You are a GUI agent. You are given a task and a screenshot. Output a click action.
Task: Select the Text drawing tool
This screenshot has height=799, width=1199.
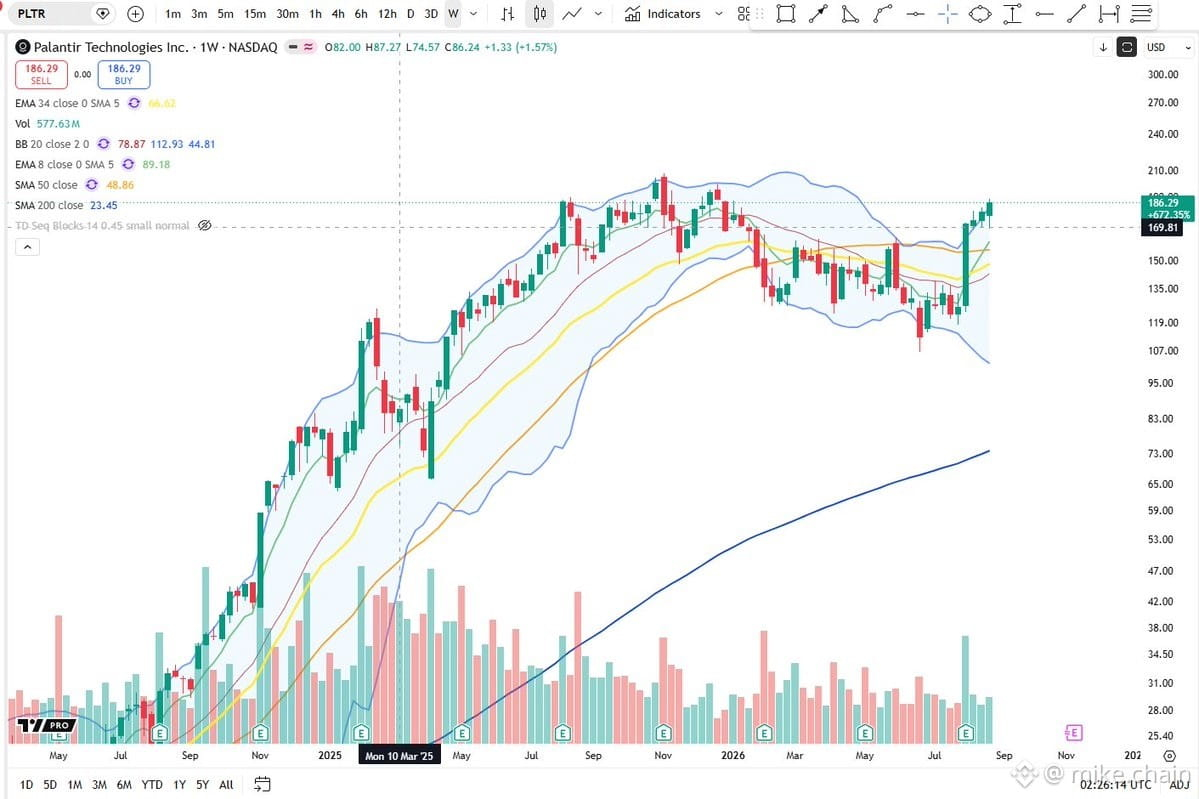click(x=1012, y=14)
